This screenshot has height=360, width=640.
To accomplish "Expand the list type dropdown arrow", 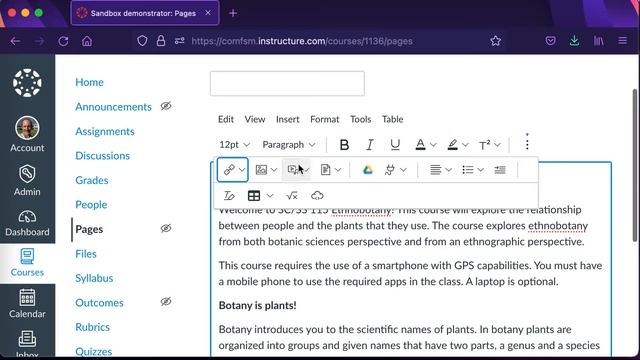I will coord(480,170).
